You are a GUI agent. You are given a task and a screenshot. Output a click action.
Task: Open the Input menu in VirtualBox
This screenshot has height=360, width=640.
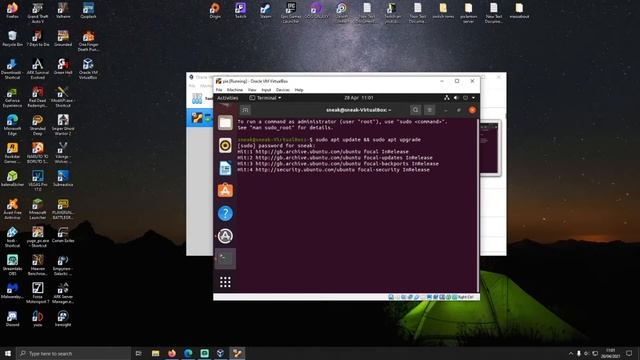tap(266, 90)
